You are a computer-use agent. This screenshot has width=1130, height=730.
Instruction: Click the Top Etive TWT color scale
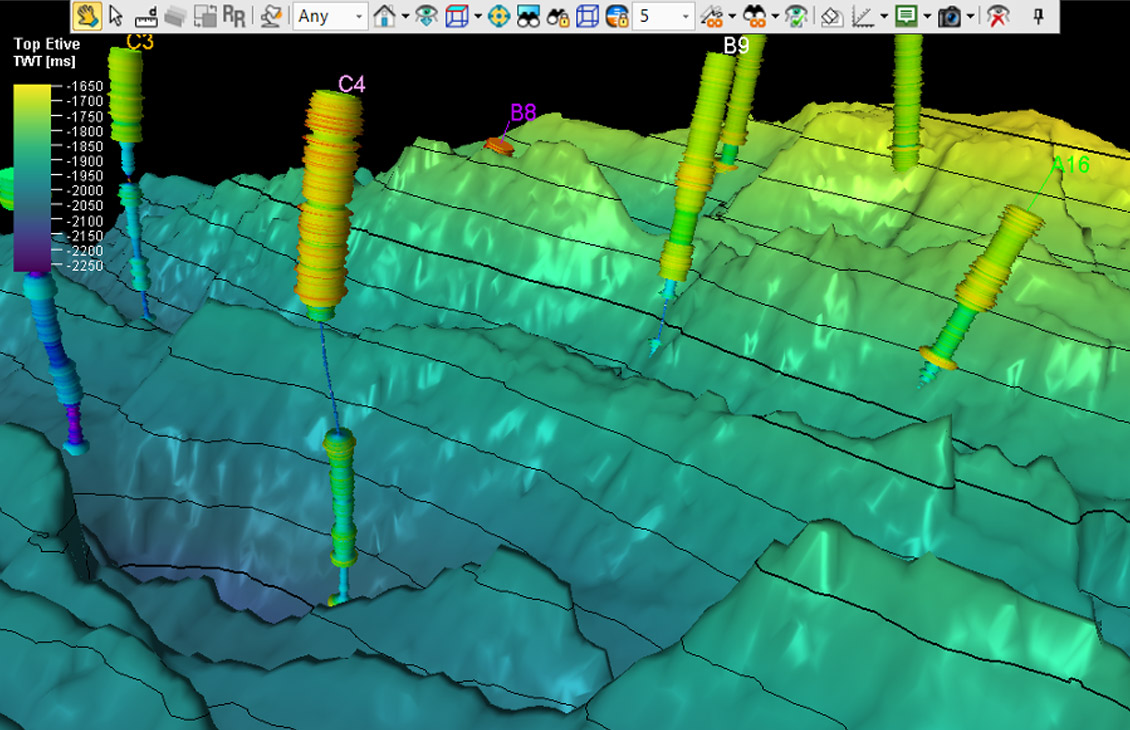30,178
